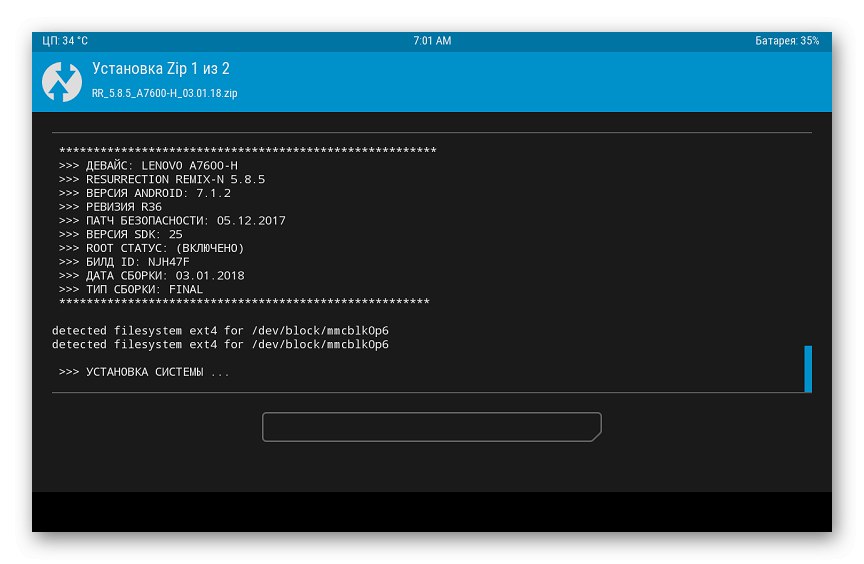The image size is (864, 564).
Task: Click the second 'detected filesystem ext4' line
Action: (220, 344)
